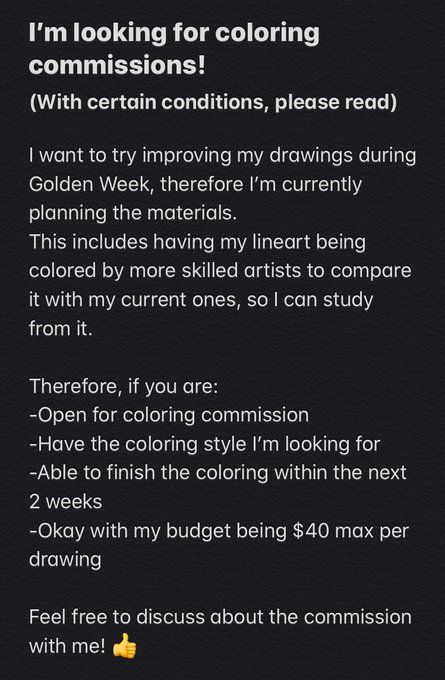Click the subtitle "With certain conditions, please read"
This screenshot has height=680, width=445.
[213, 102]
